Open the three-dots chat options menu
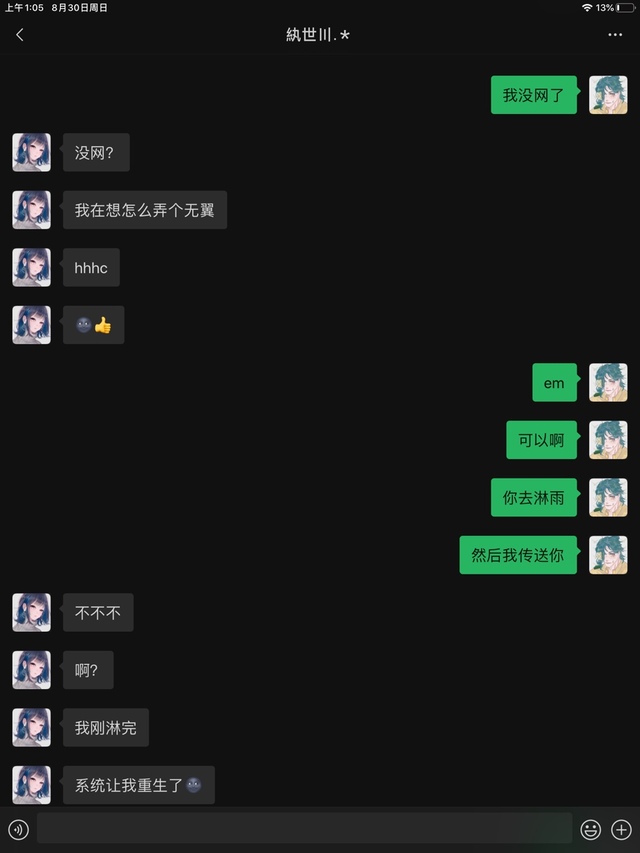 [615, 35]
